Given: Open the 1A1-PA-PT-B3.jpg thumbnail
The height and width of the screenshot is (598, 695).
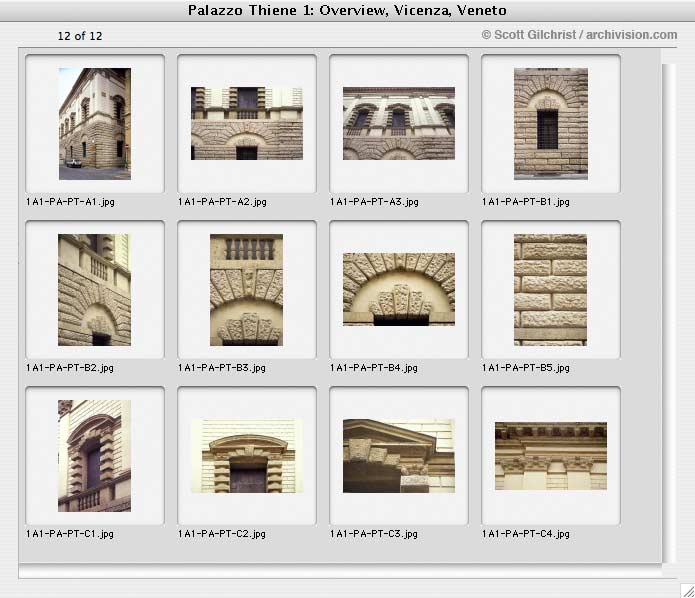Looking at the screenshot, I should (x=246, y=290).
